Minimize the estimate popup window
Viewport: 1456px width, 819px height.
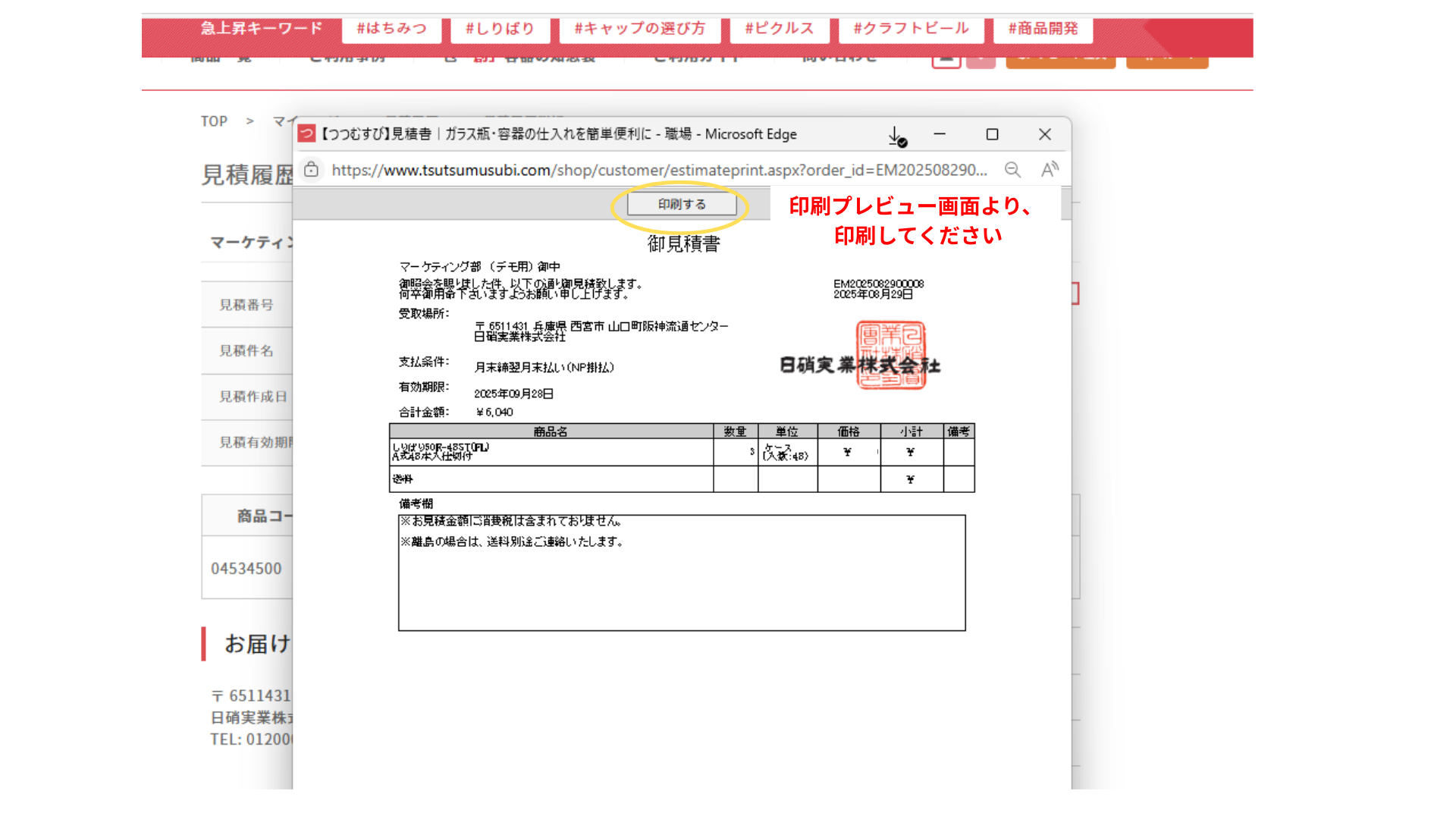(940, 134)
